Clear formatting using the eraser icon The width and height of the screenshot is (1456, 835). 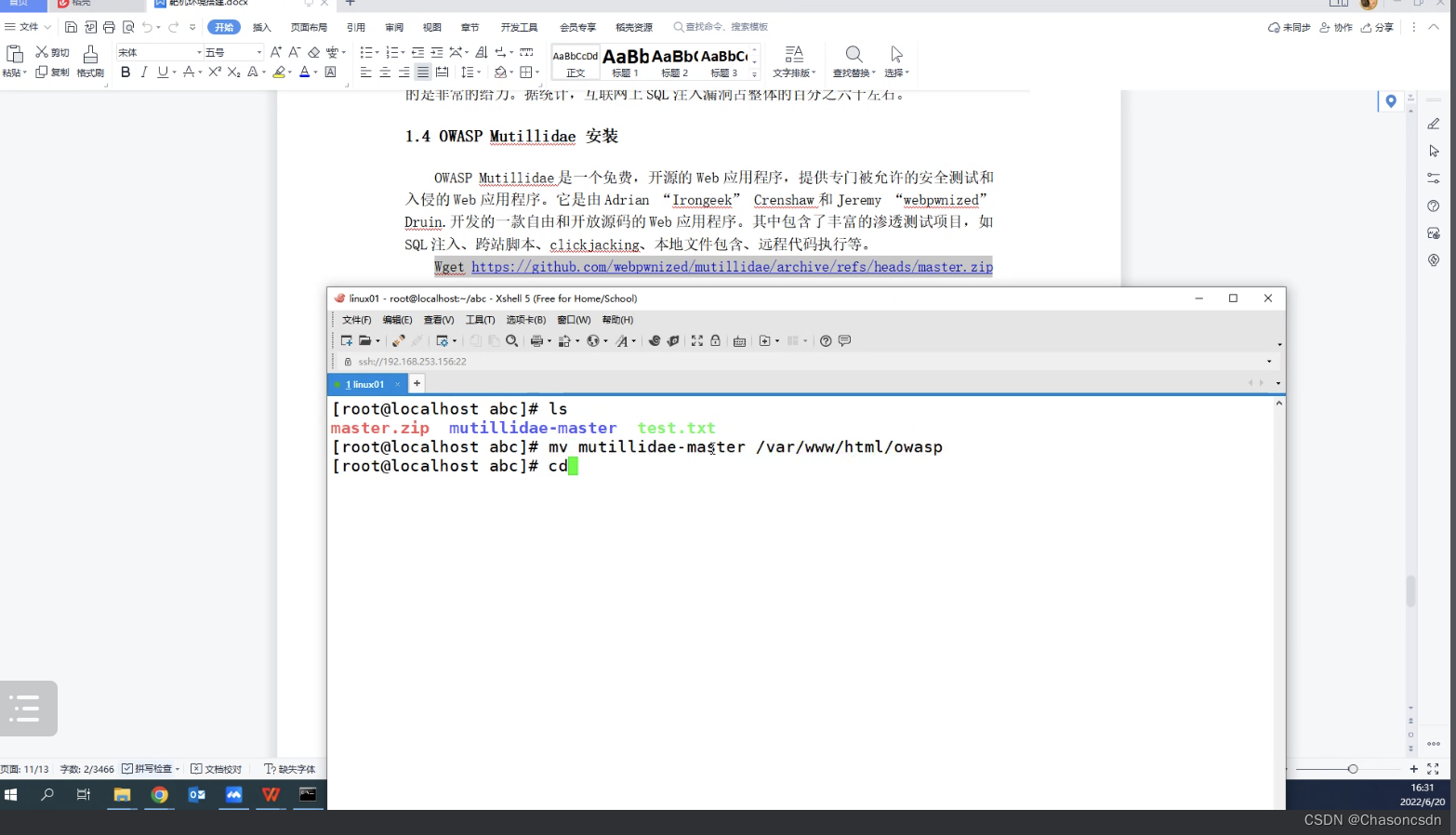point(314,52)
